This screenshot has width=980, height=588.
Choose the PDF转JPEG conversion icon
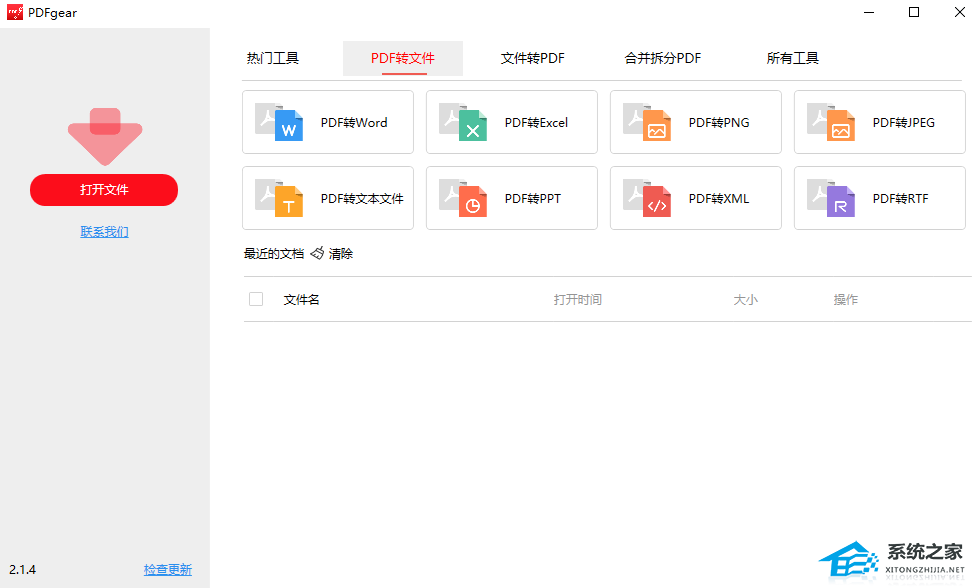831,123
